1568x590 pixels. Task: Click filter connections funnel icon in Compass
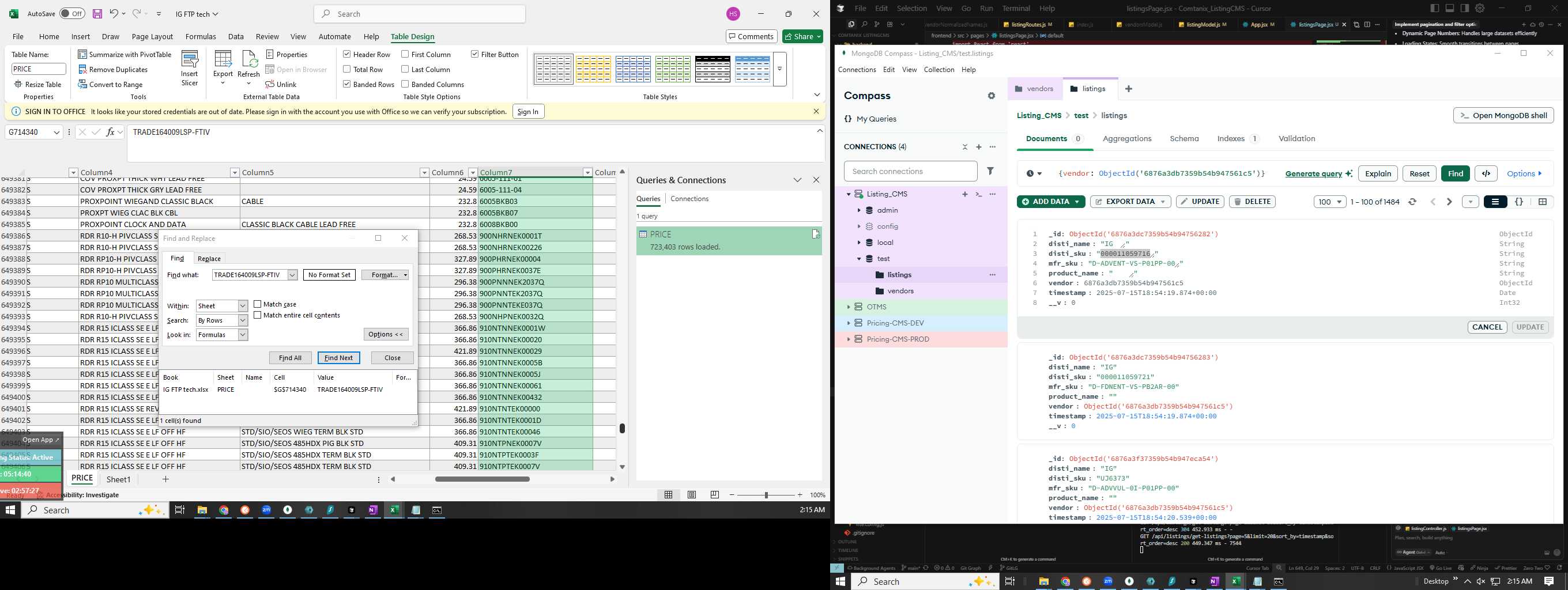coord(990,172)
